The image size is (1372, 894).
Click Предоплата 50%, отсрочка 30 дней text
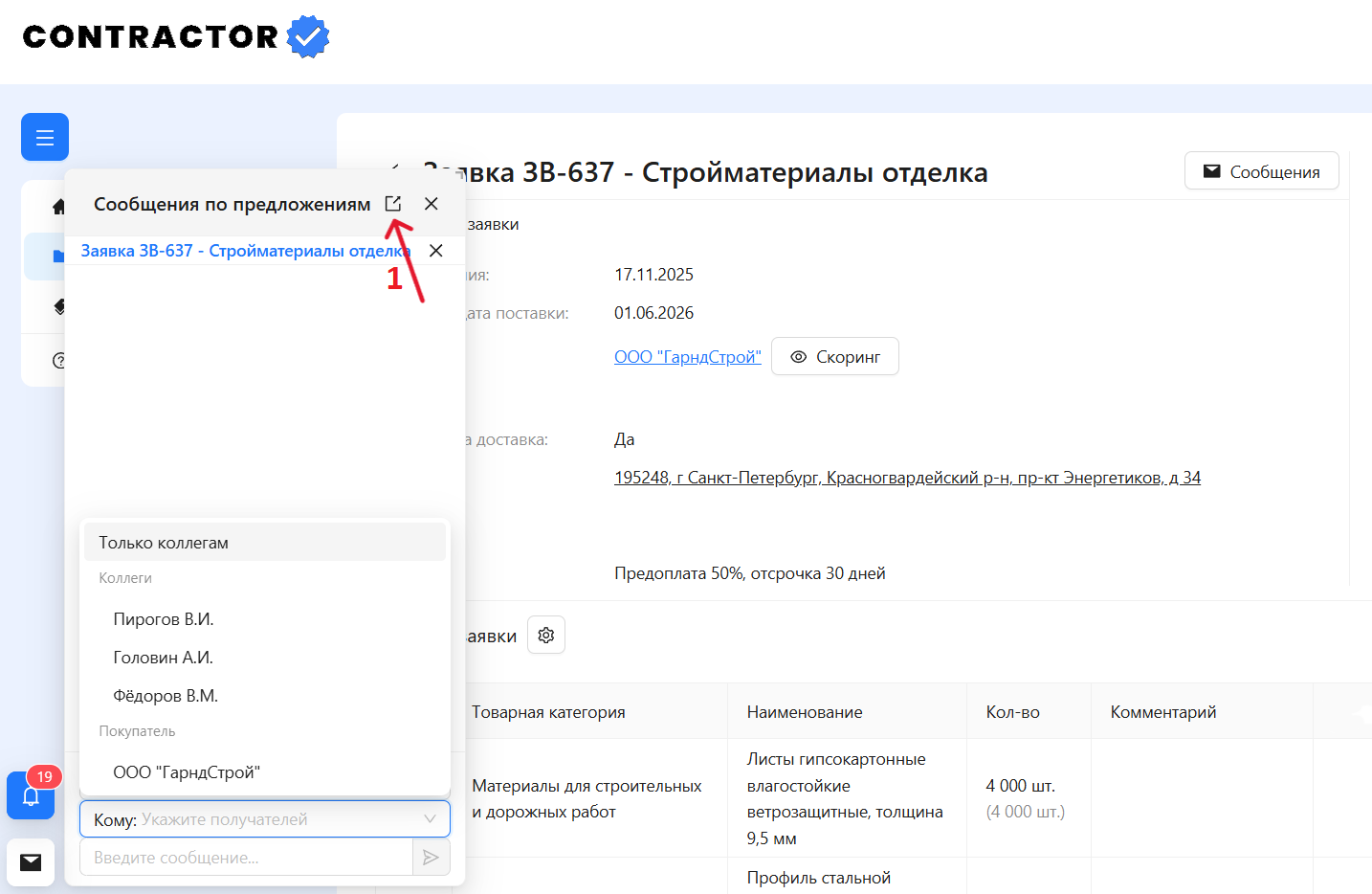(x=750, y=573)
